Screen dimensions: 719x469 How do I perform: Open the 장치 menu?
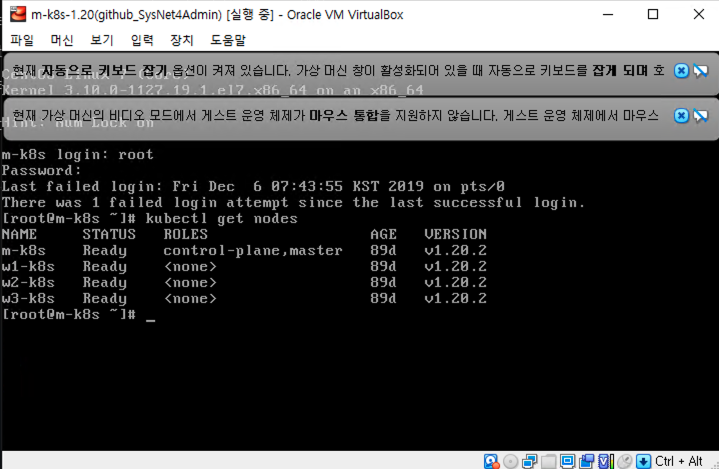(182, 40)
